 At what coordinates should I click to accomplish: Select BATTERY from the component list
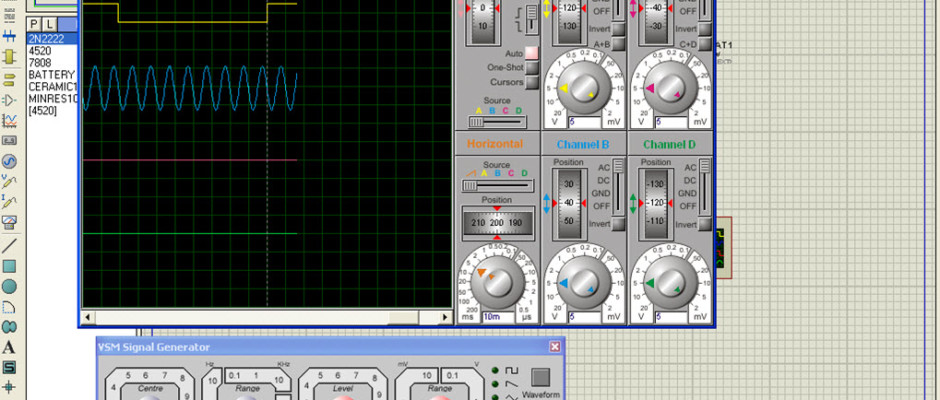coord(51,75)
